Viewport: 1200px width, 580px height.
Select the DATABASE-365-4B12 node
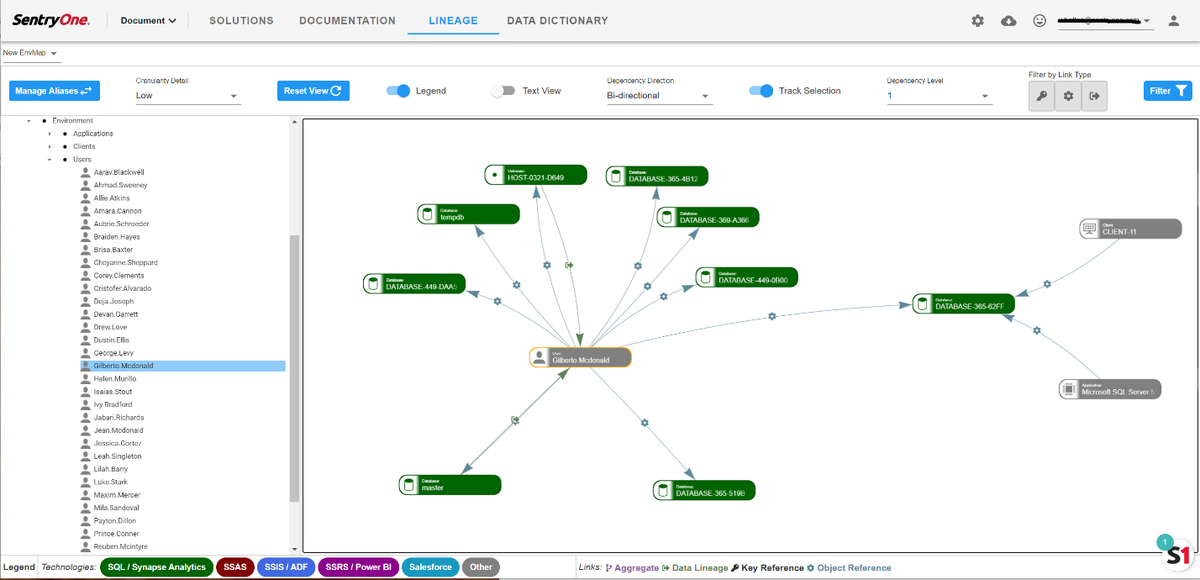pos(657,176)
